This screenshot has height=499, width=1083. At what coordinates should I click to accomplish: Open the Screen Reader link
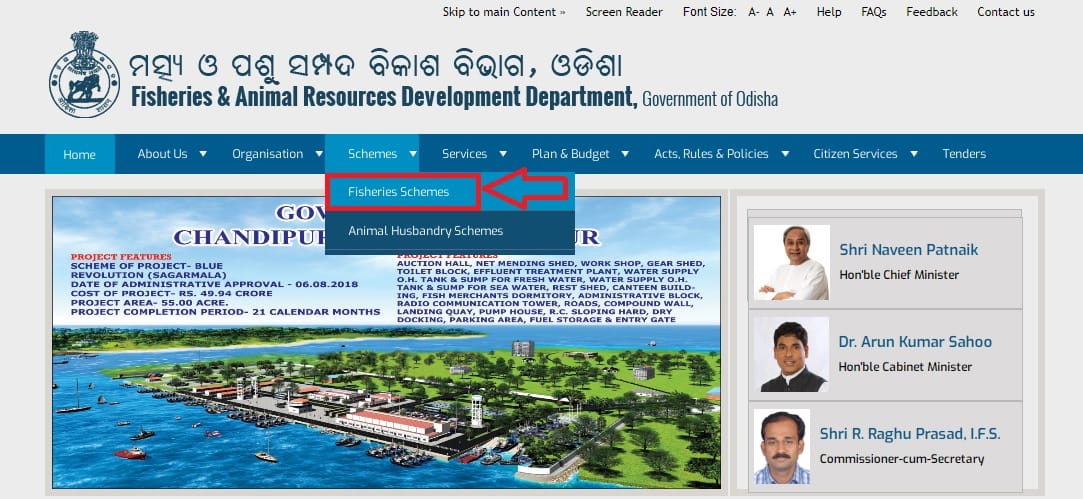[x=624, y=12]
